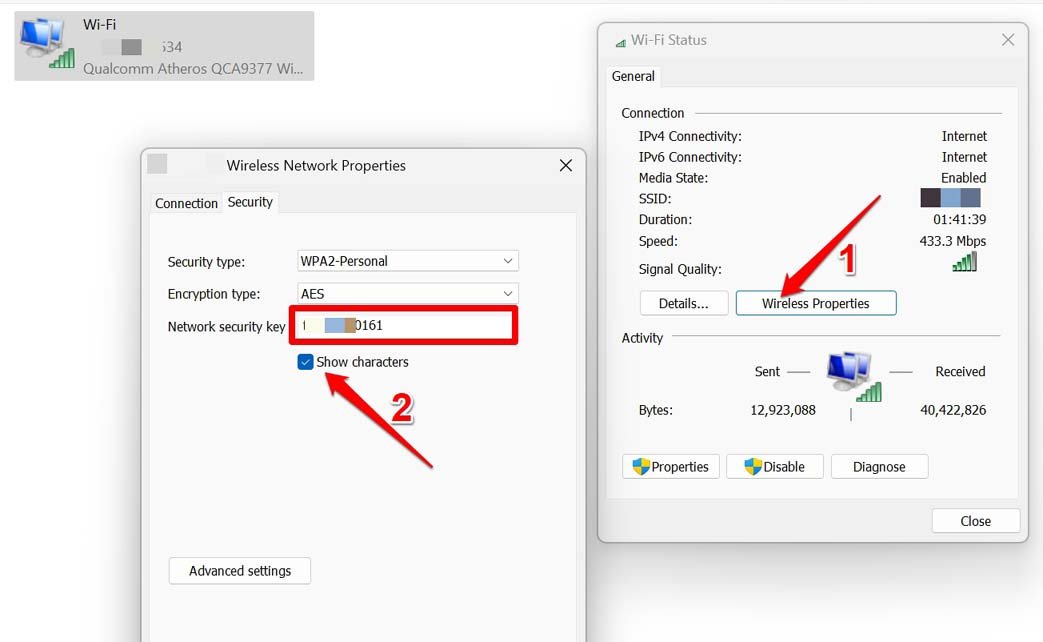Click the Network security key label
Screen dimensions: 1043x642
tap(226, 327)
